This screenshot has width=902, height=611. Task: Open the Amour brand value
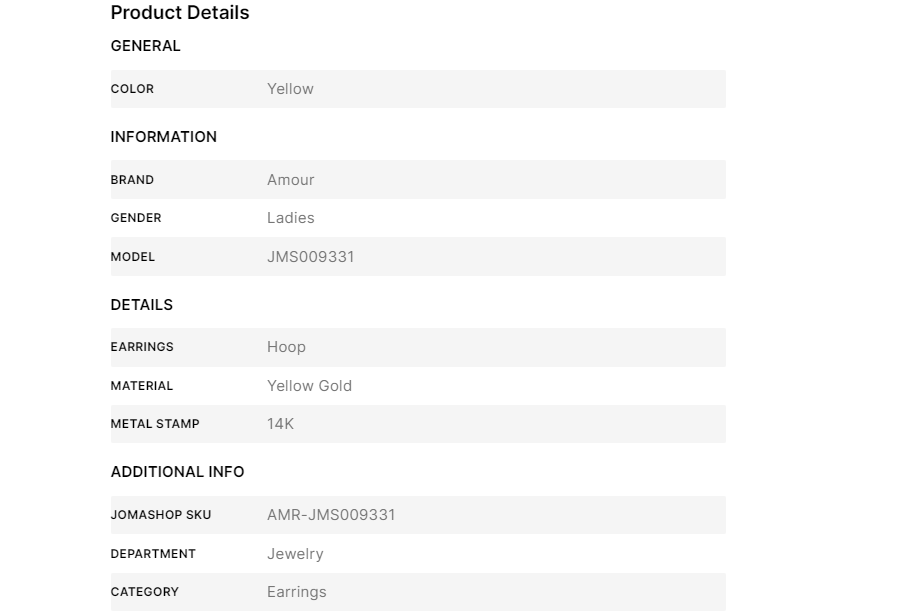[x=291, y=180]
